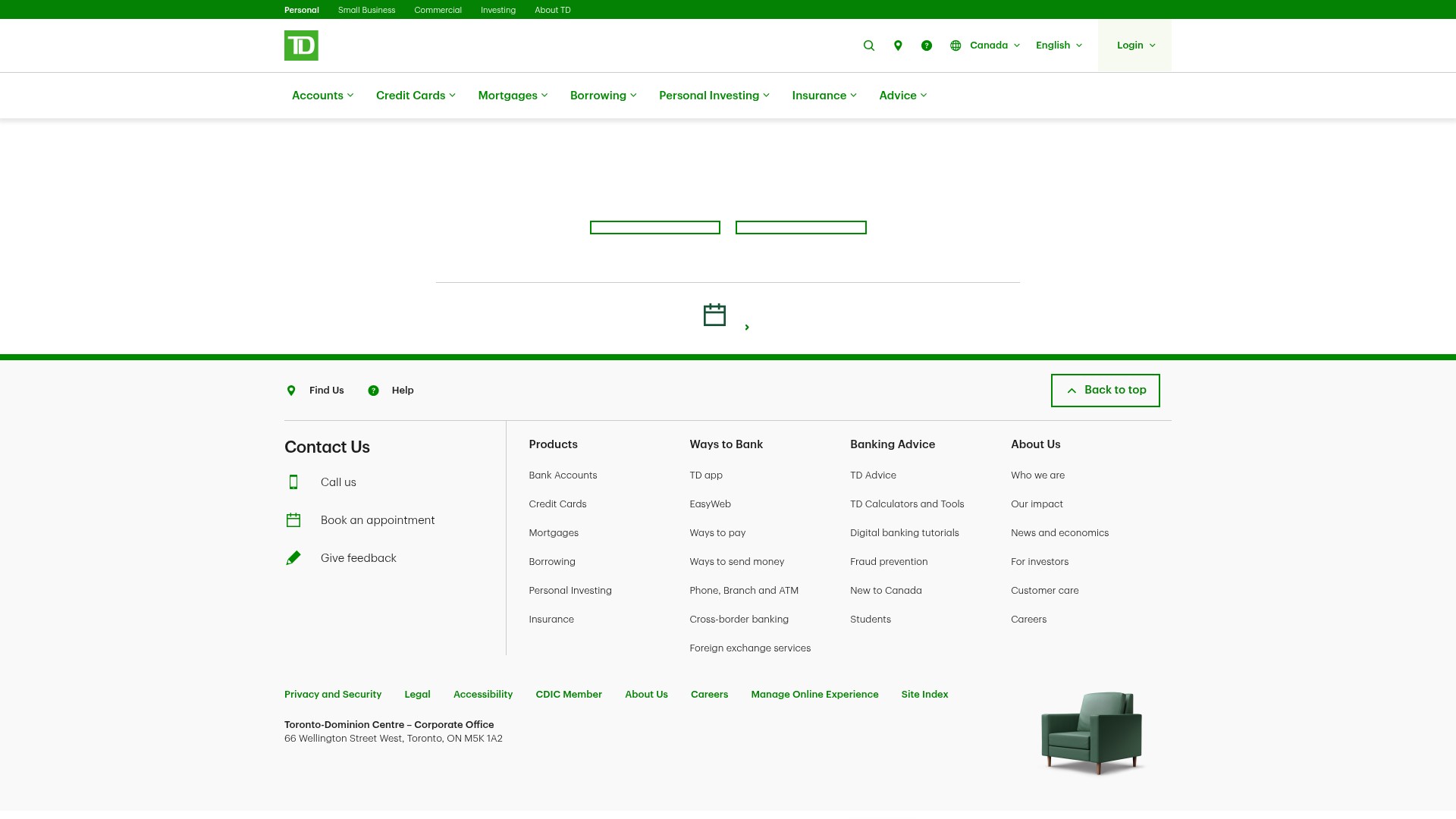Open TD Calculators and Tools link
1456x819 pixels.
(x=907, y=504)
